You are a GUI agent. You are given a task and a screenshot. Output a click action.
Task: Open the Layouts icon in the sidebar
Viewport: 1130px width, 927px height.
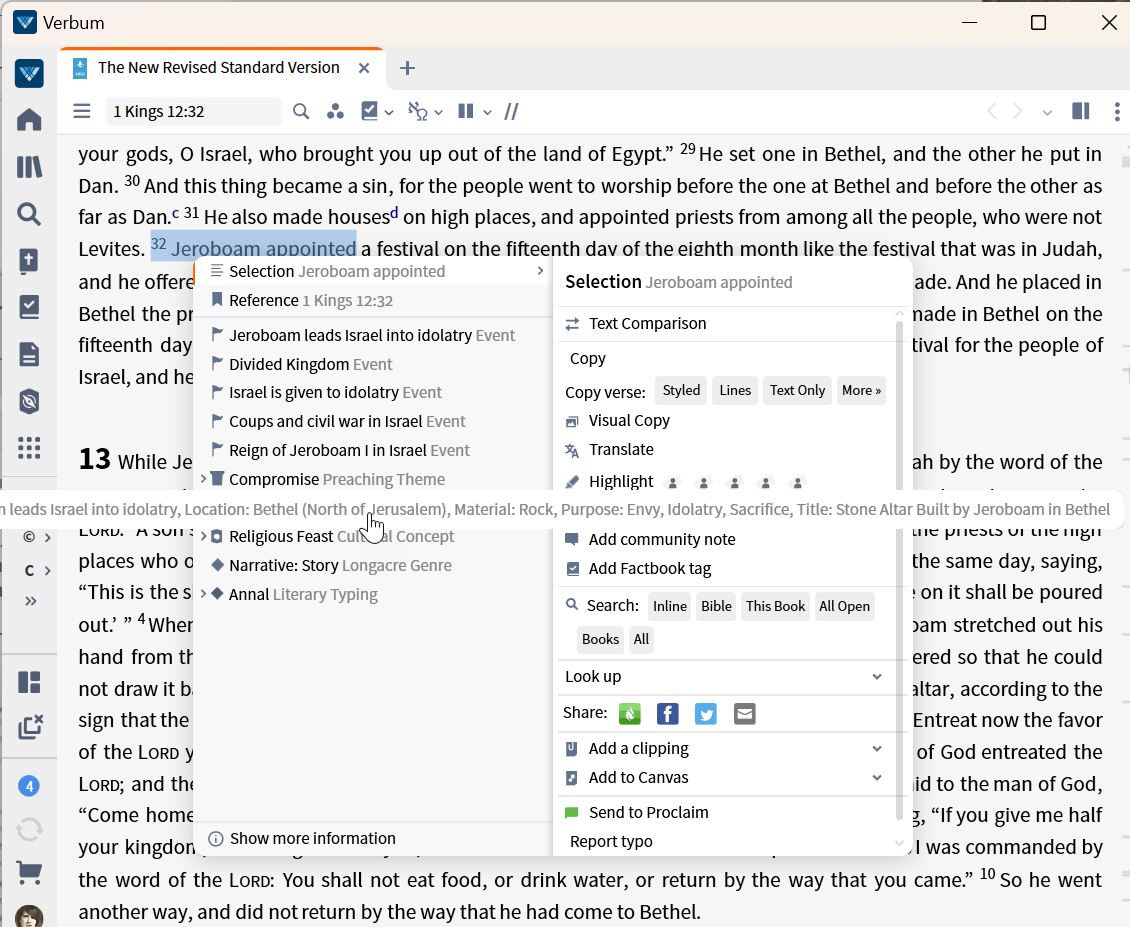click(29, 682)
